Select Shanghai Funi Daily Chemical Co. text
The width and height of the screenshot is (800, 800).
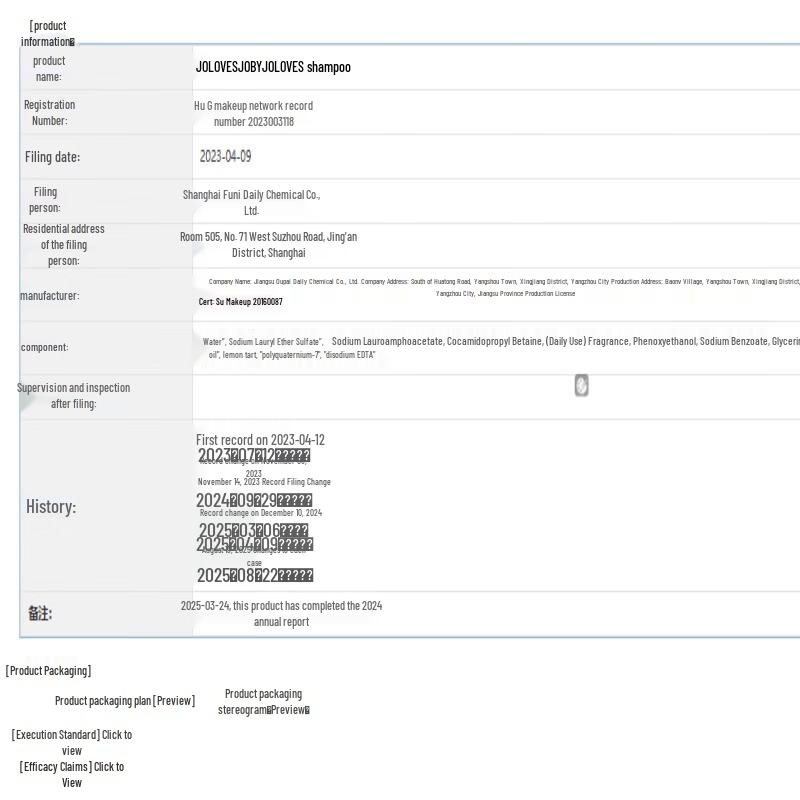[x=252, y=202]
